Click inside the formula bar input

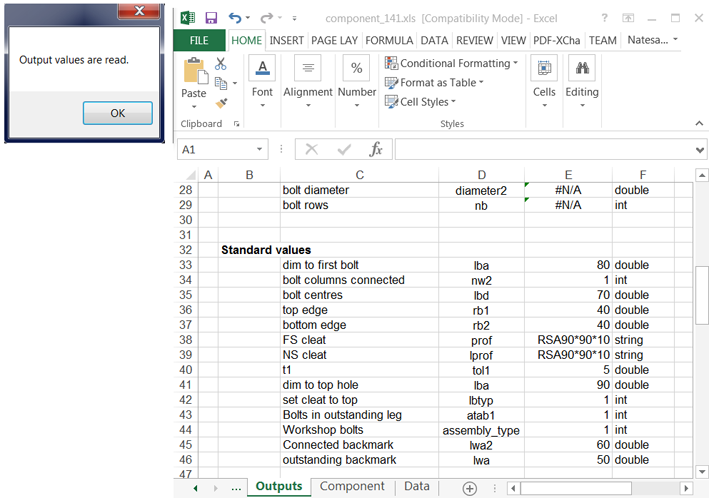click(x=540, y=149)
